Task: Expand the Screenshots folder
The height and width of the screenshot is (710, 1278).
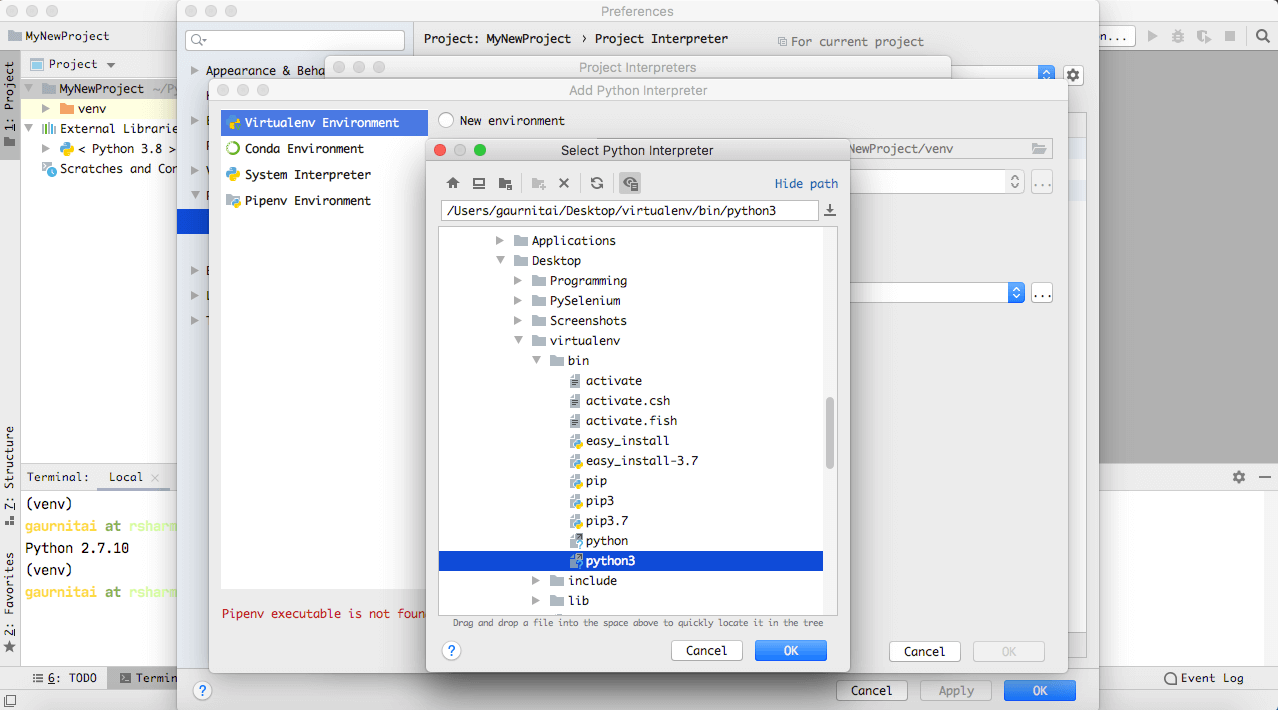Action: tap(518, 321)
